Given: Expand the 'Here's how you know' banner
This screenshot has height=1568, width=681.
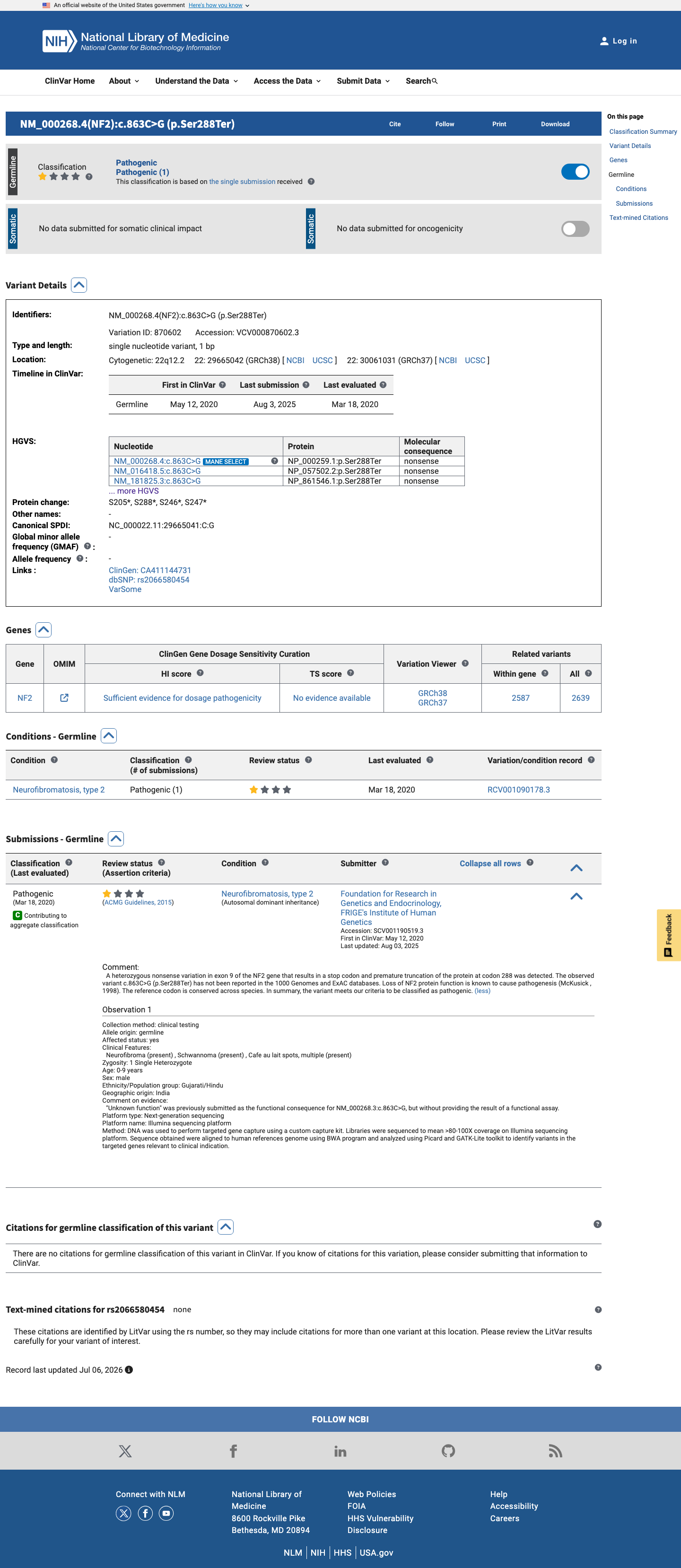Looking at the screenshot, I should click(x=218, y=6).
